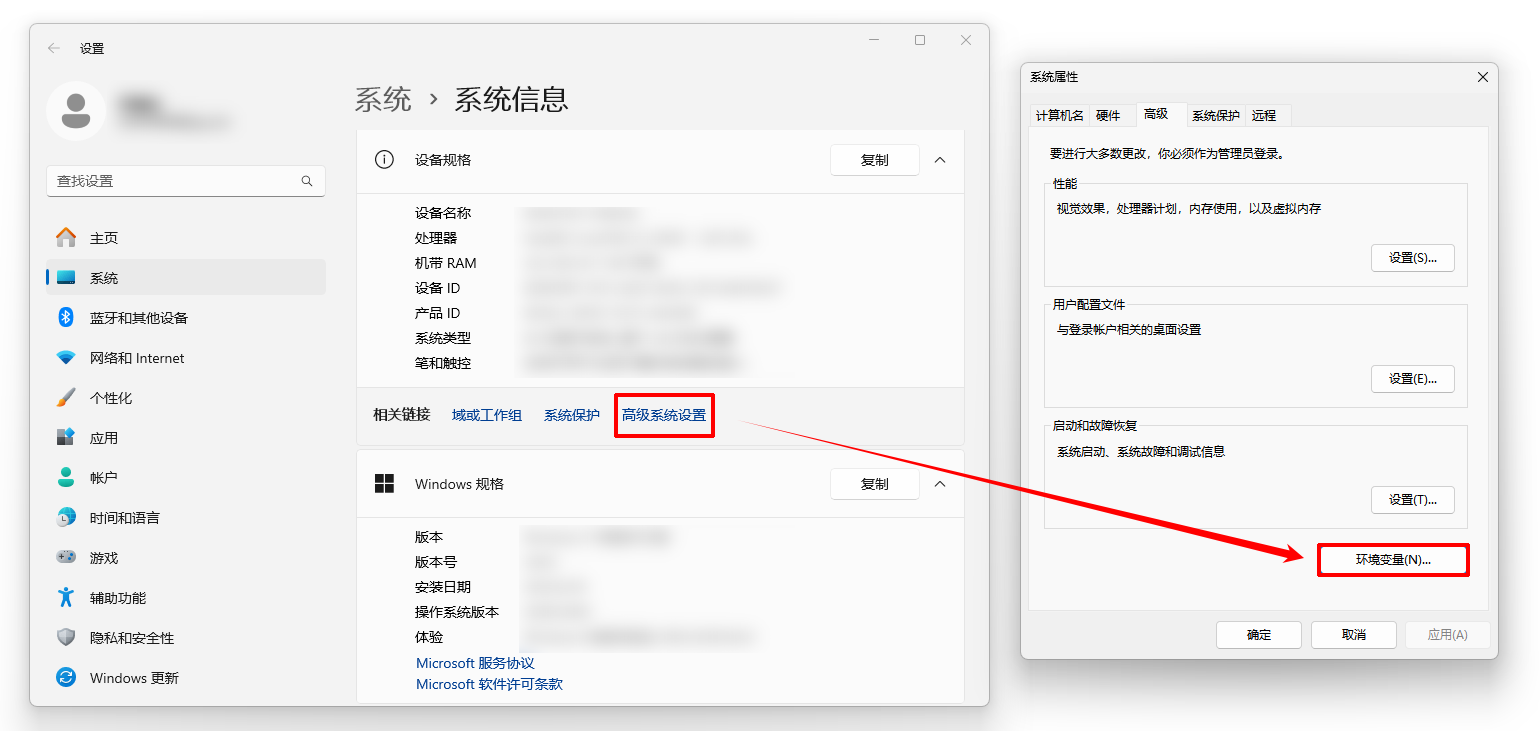Collapse the 设备规格 section chevron

940,159
